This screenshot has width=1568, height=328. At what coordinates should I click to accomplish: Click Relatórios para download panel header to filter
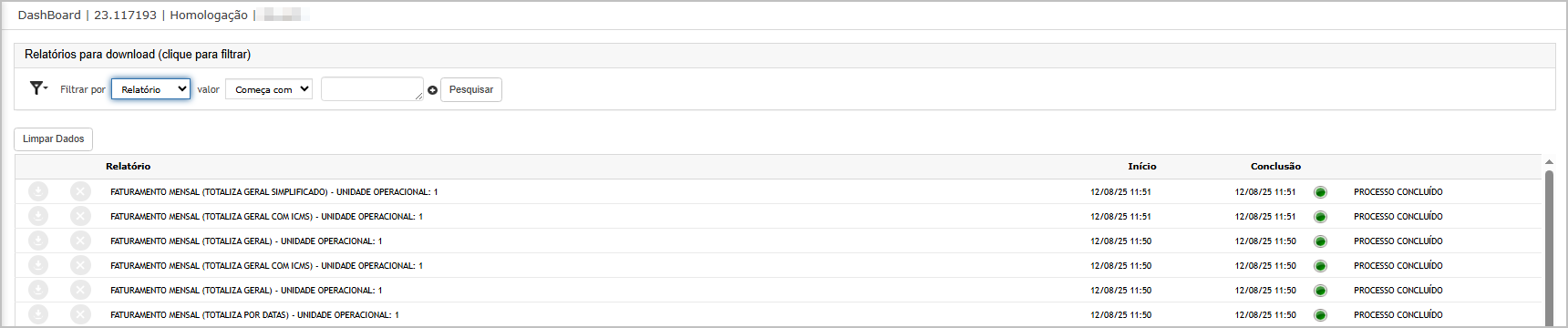coord(785,55)
